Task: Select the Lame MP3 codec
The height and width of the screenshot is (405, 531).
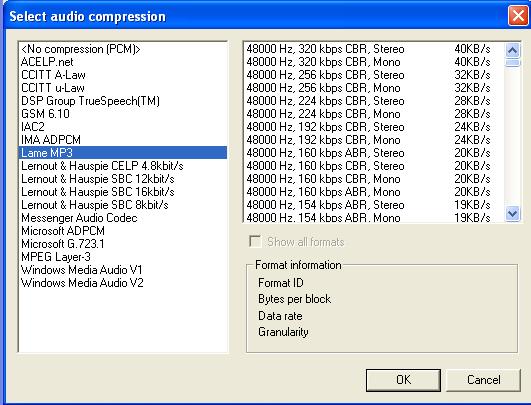Action: 123,153
